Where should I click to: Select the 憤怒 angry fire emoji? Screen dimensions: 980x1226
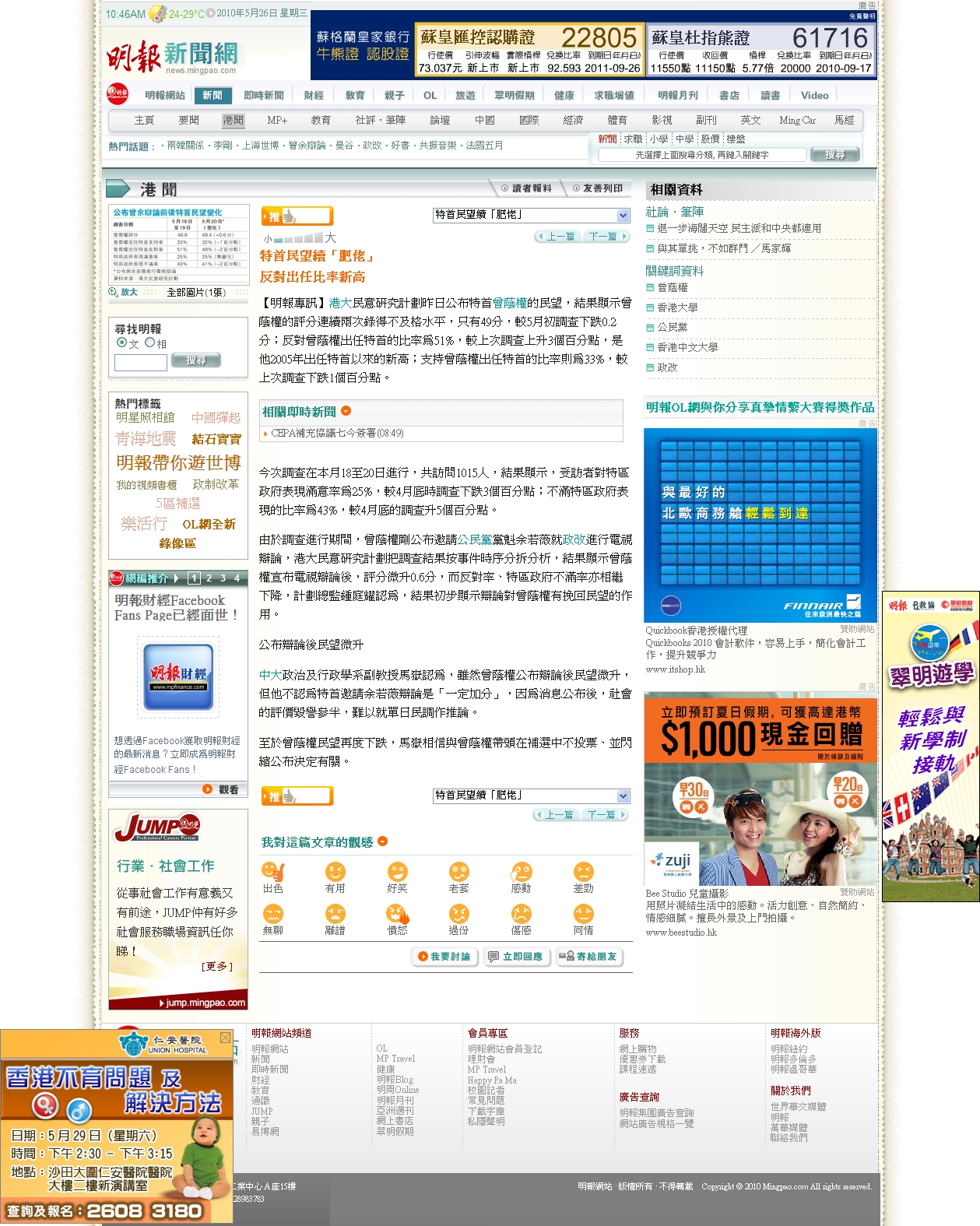[397, 914]
